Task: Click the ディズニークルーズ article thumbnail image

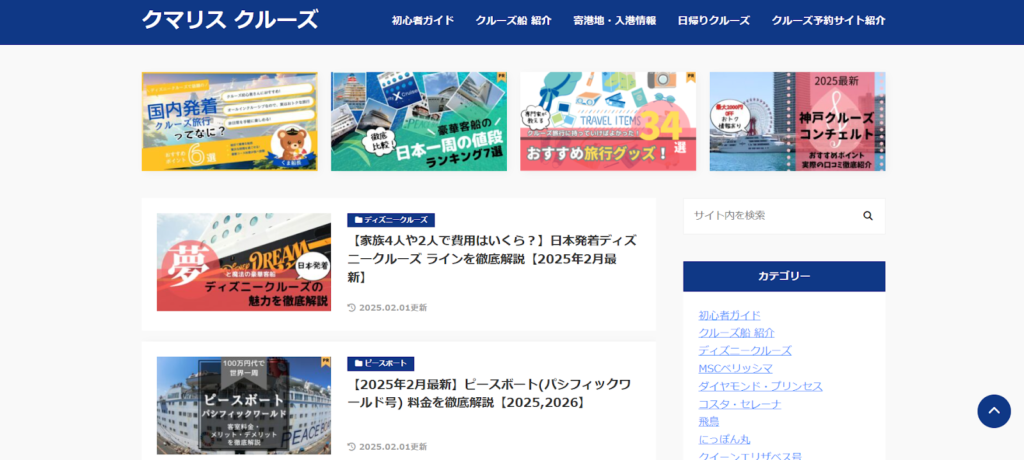Action: click(x=244, y=262)
